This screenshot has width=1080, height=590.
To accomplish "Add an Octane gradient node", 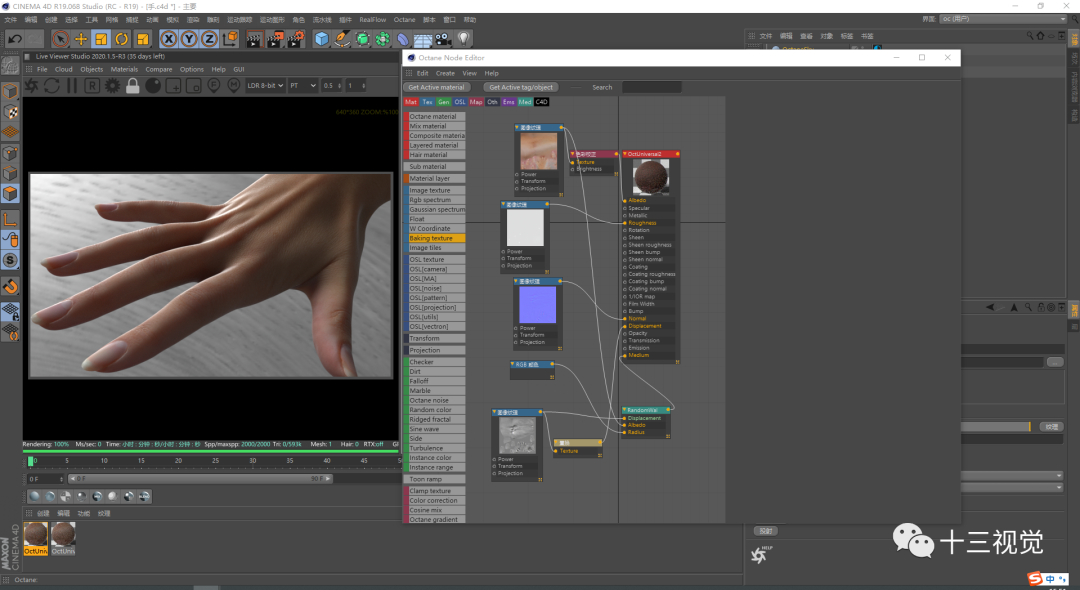I will [x=435, y=520].
